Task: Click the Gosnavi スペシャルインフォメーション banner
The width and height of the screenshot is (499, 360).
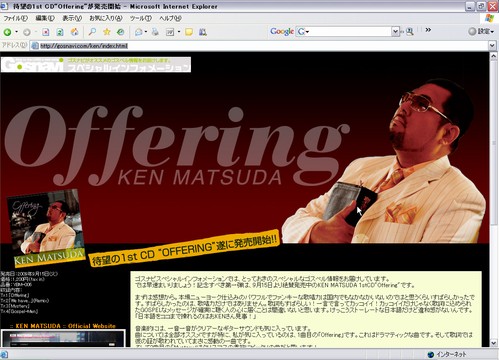Action: pos(96,65)
